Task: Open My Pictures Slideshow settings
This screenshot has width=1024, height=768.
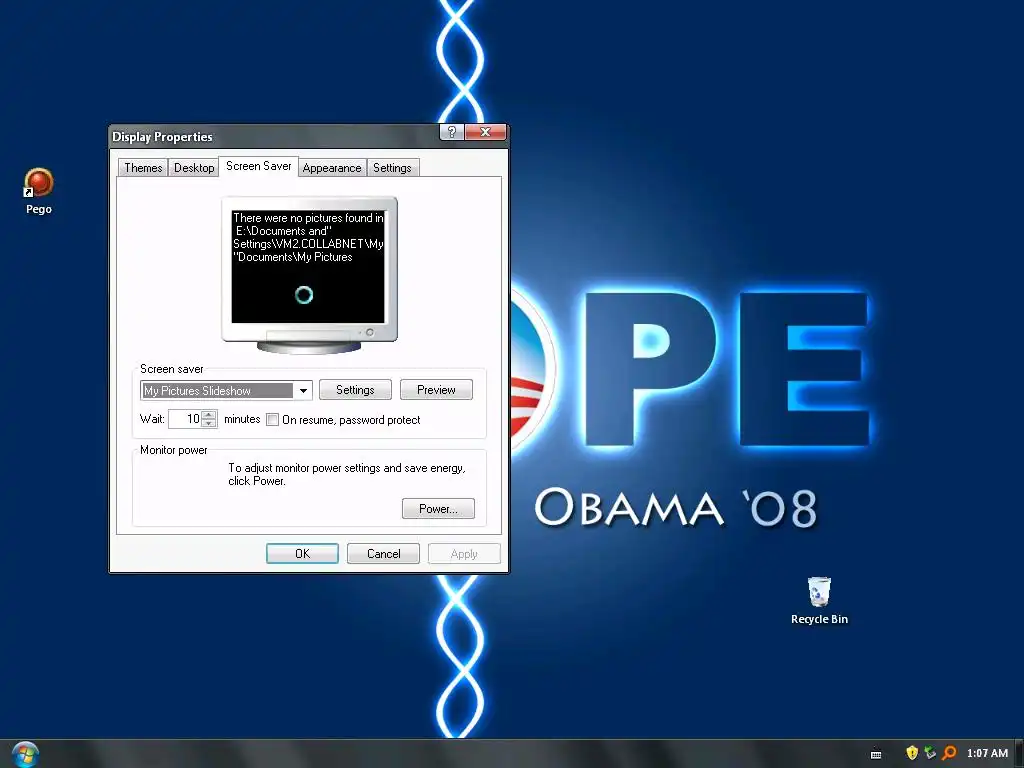Action: tap(355, 390)
